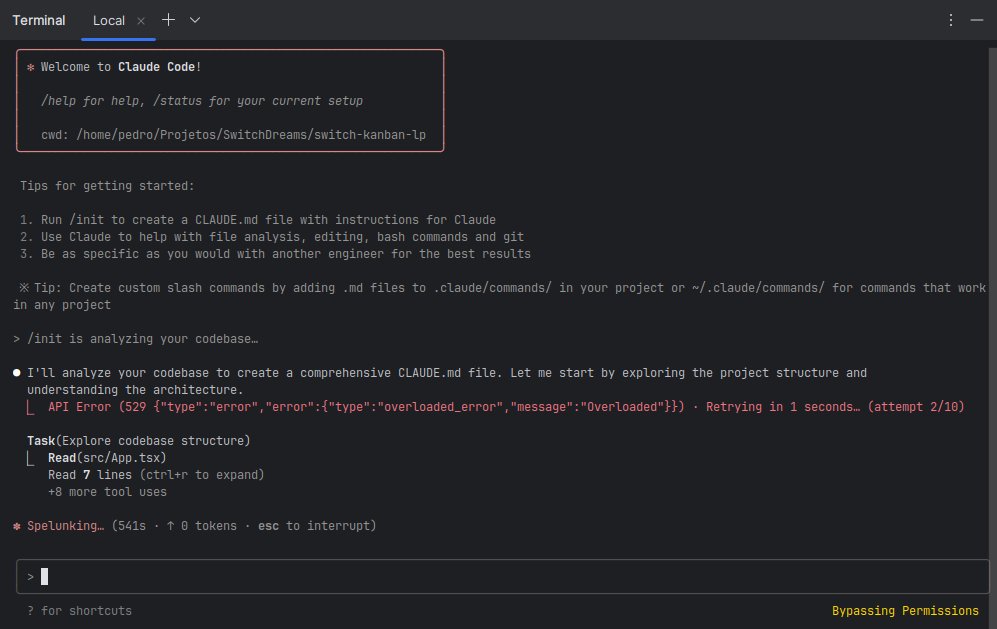Click the API Error overloaded_error message
Viewport: 997px width, 629px height.
(x=505, y=407)
